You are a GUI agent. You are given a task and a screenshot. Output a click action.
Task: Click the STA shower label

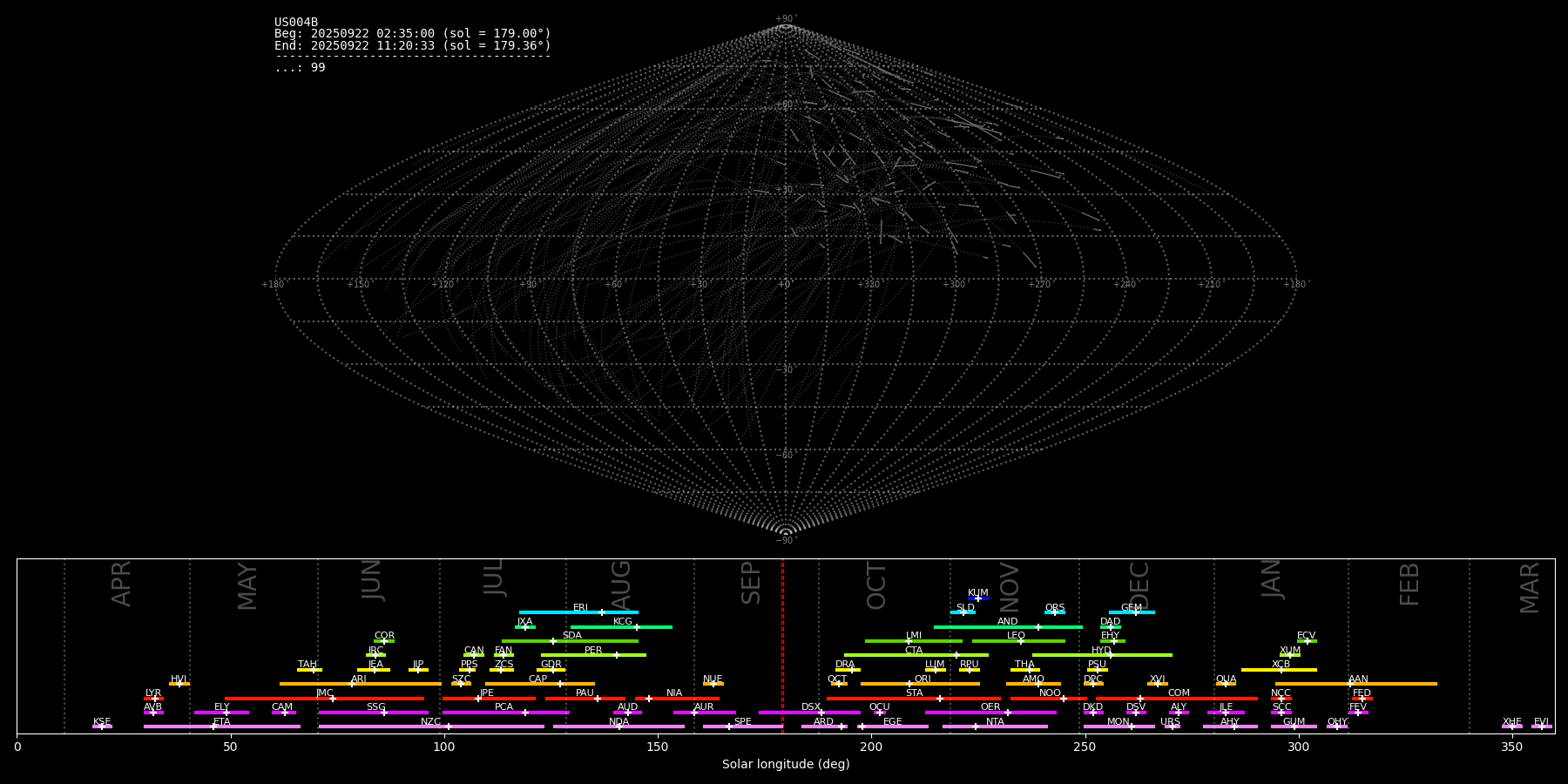914,693
